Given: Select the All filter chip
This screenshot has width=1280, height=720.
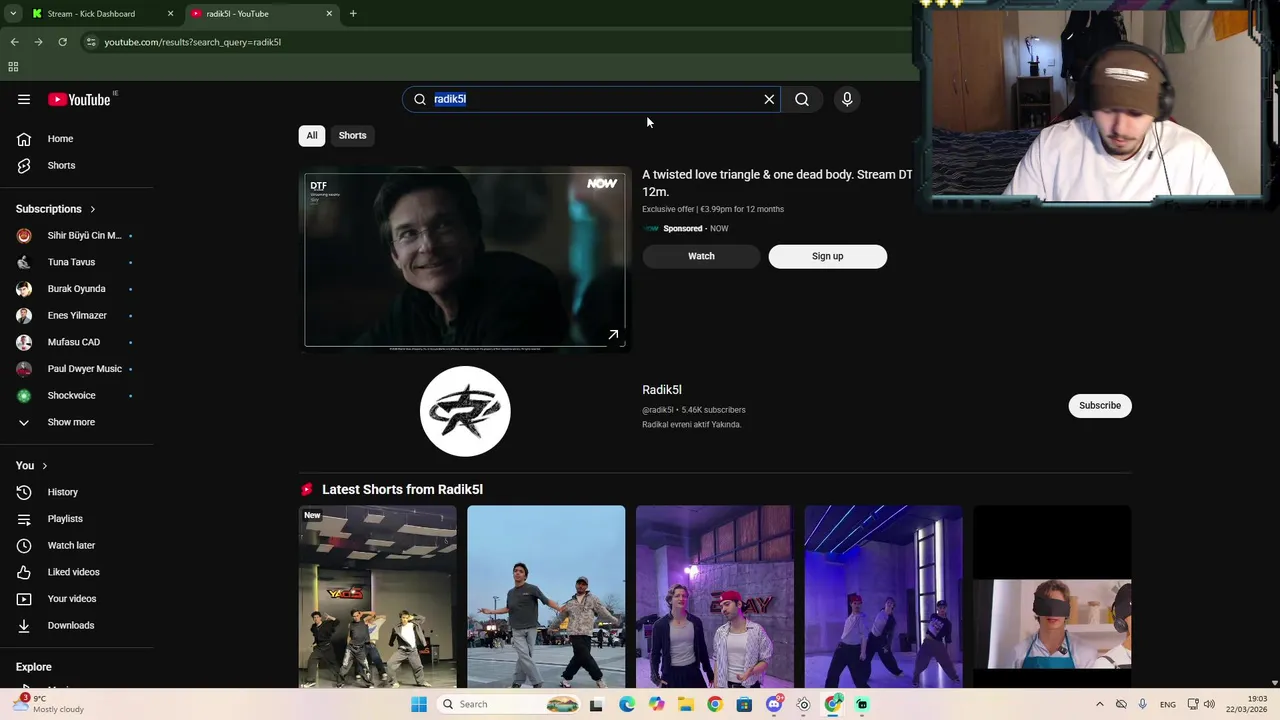Looking at the screenshot, I should [x=312, y=135].
